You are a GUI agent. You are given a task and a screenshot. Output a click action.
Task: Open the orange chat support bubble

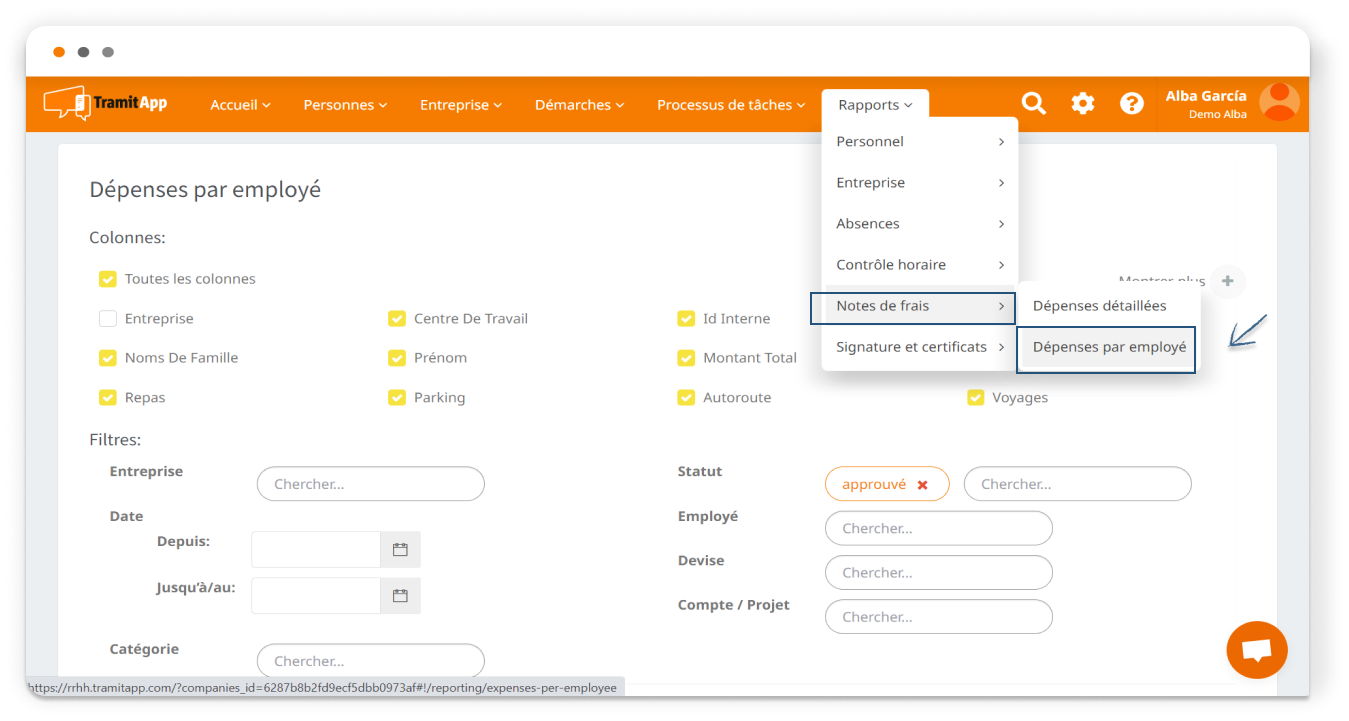[x=1256, y=650]
